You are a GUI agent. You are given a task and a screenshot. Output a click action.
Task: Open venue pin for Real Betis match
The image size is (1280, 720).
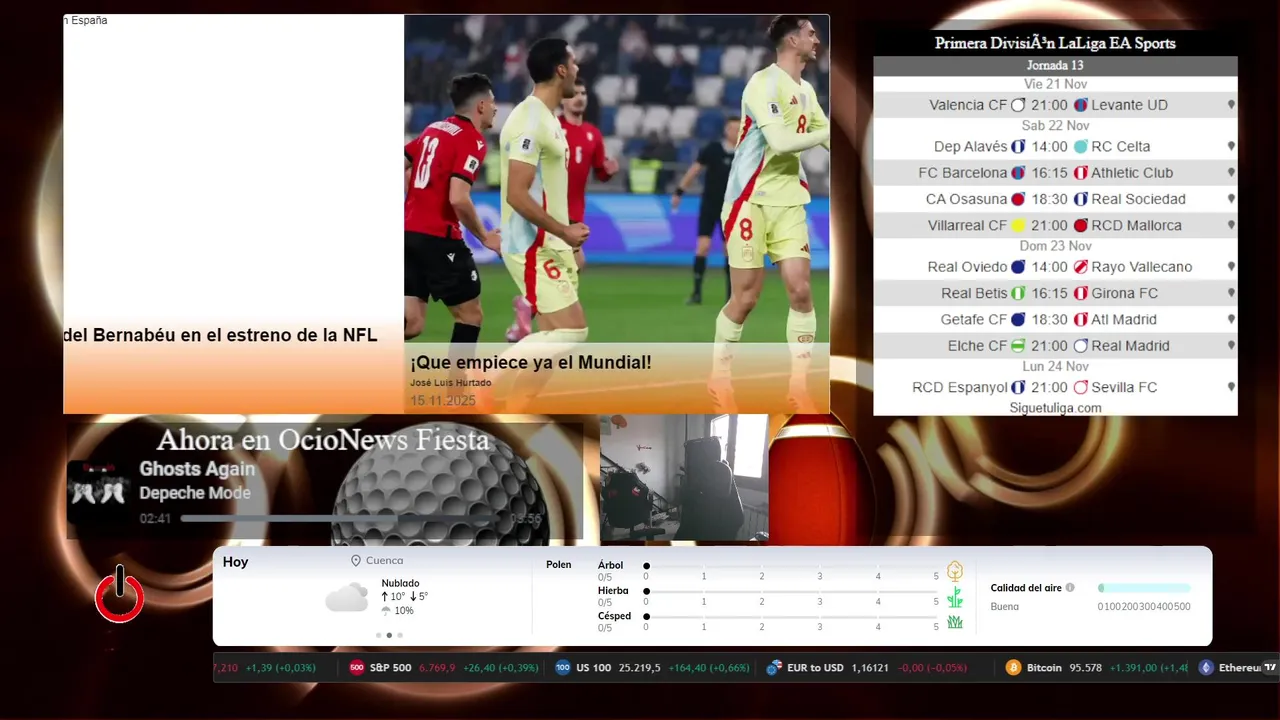1231,293
